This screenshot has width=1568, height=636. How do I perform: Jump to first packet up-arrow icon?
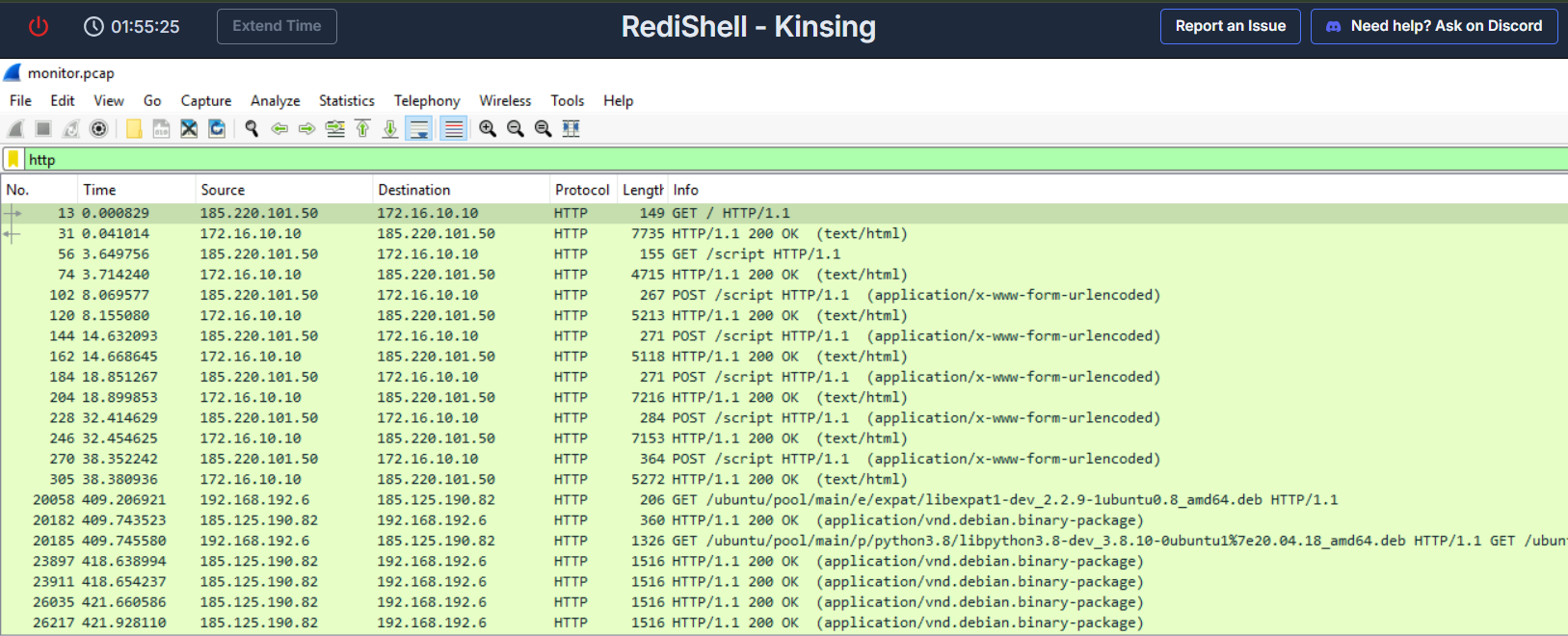pyautogui.click(x=362, y=128)
